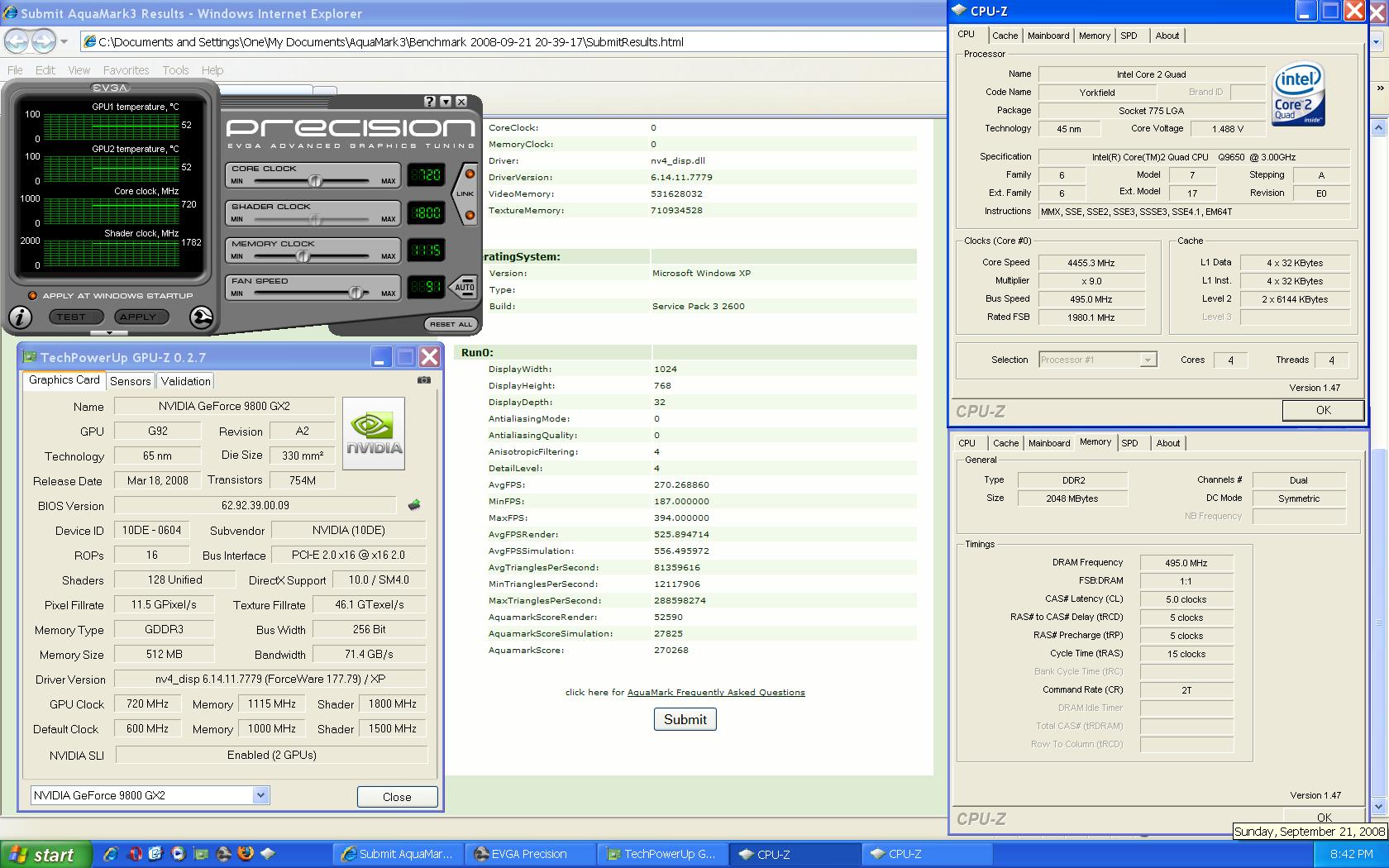1389x868 pixels.
Task: Open the File menu in Internet Explorer
Action: point(15,70)
